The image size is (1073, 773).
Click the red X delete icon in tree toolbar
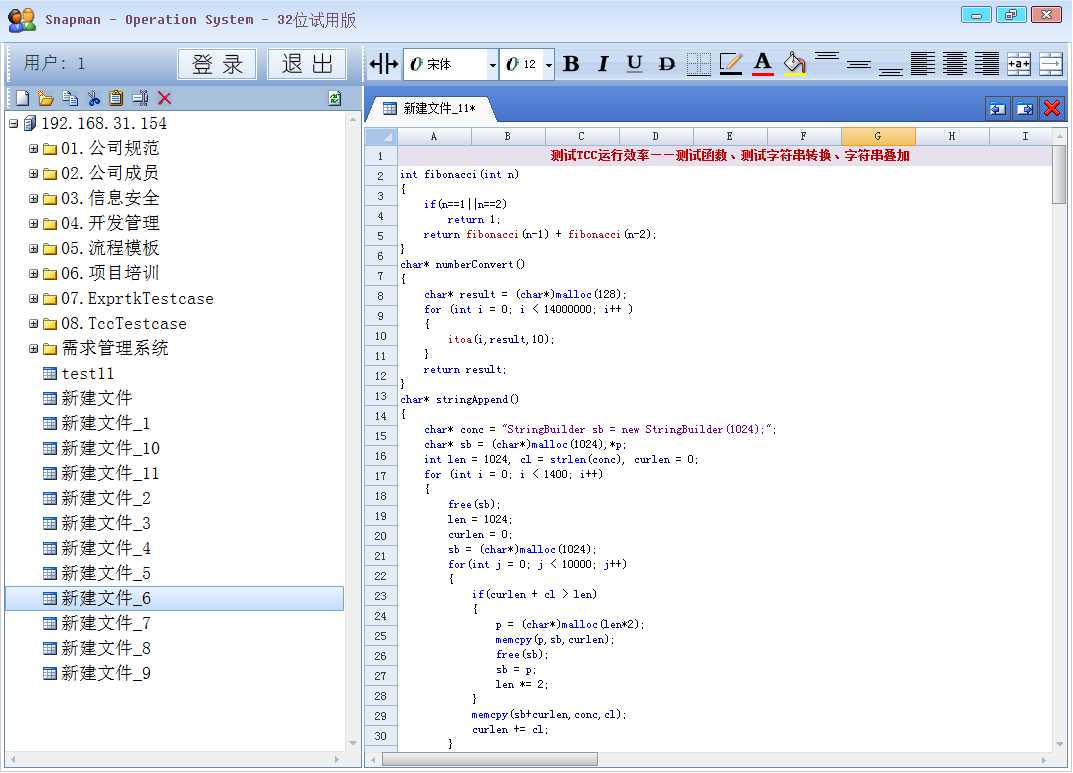pyautogui.click(x=164, y=99)
